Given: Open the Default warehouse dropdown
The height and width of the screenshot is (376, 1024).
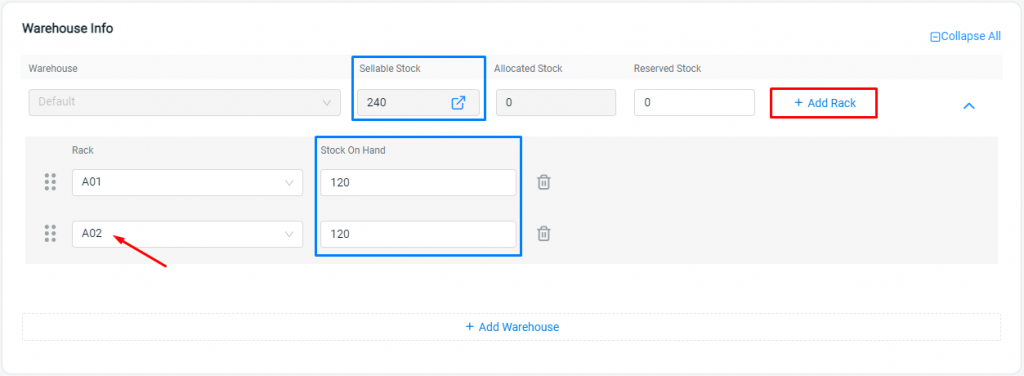Looking at the screenshot, I should 185,102.
